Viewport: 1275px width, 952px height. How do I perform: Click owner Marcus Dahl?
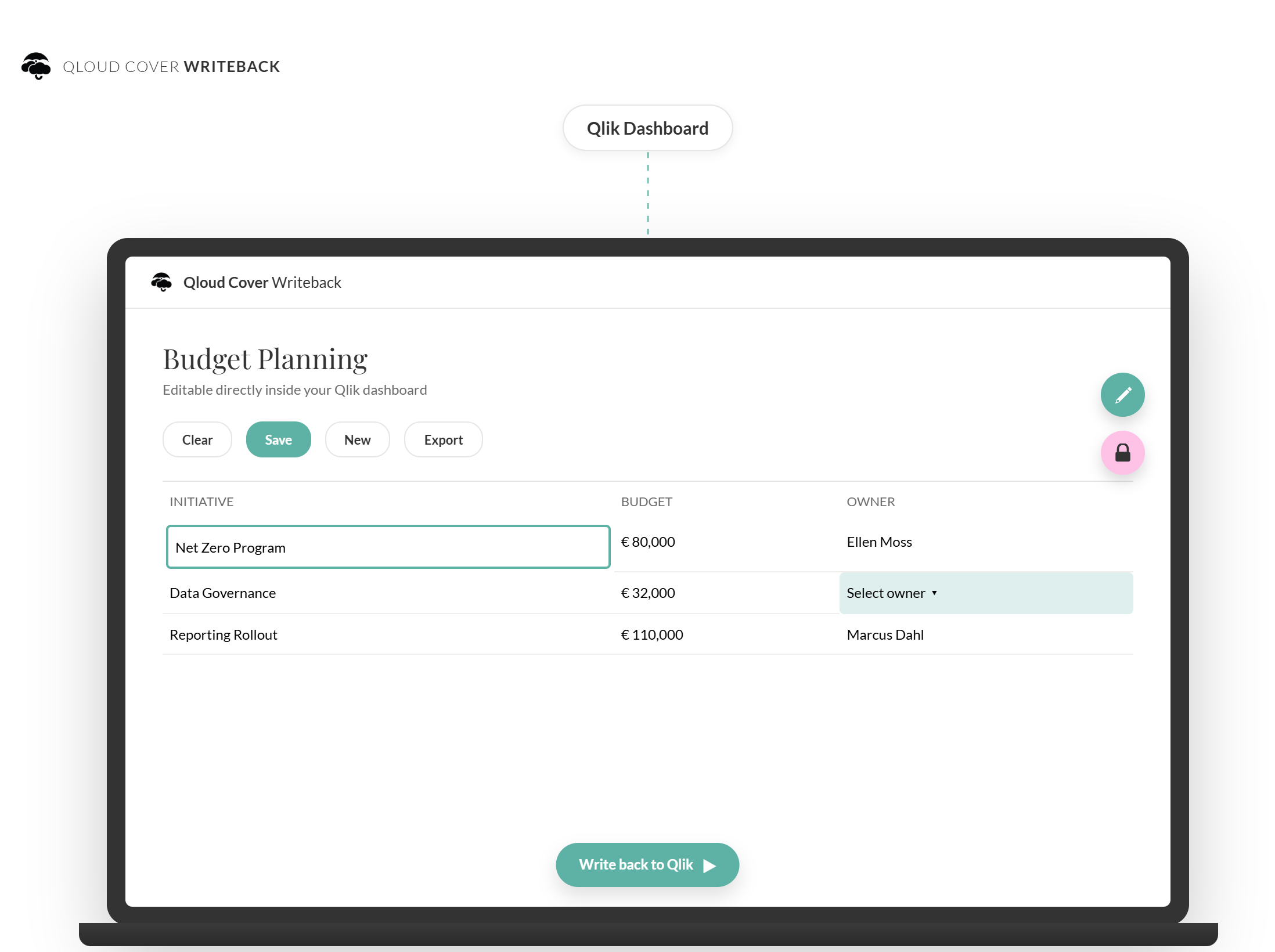coord(885,635)
